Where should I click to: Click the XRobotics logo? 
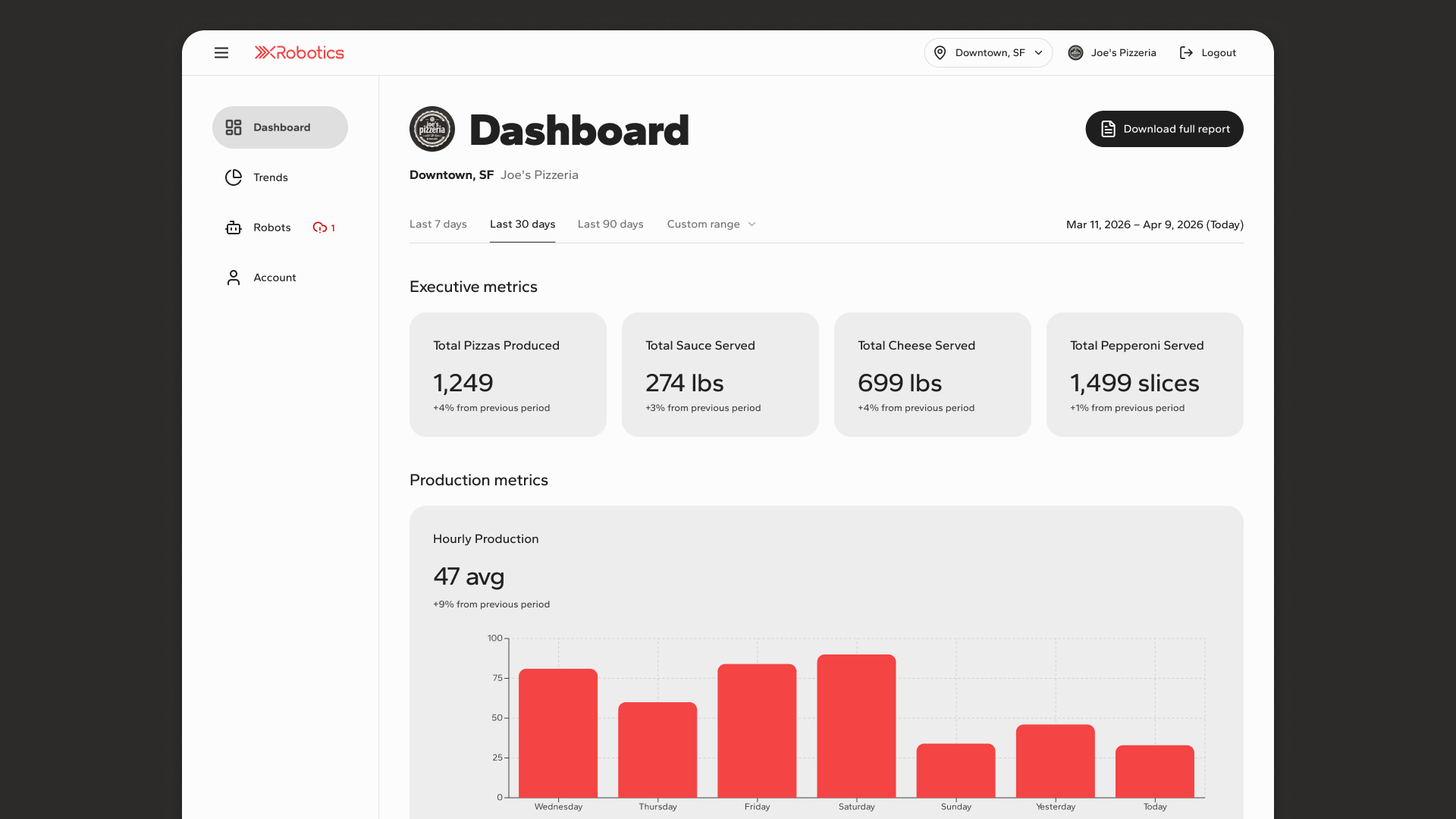click(299, 53)
